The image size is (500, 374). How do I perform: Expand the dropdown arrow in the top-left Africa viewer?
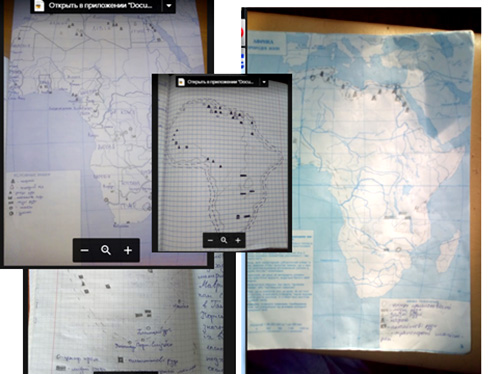(x=169, y=6)
